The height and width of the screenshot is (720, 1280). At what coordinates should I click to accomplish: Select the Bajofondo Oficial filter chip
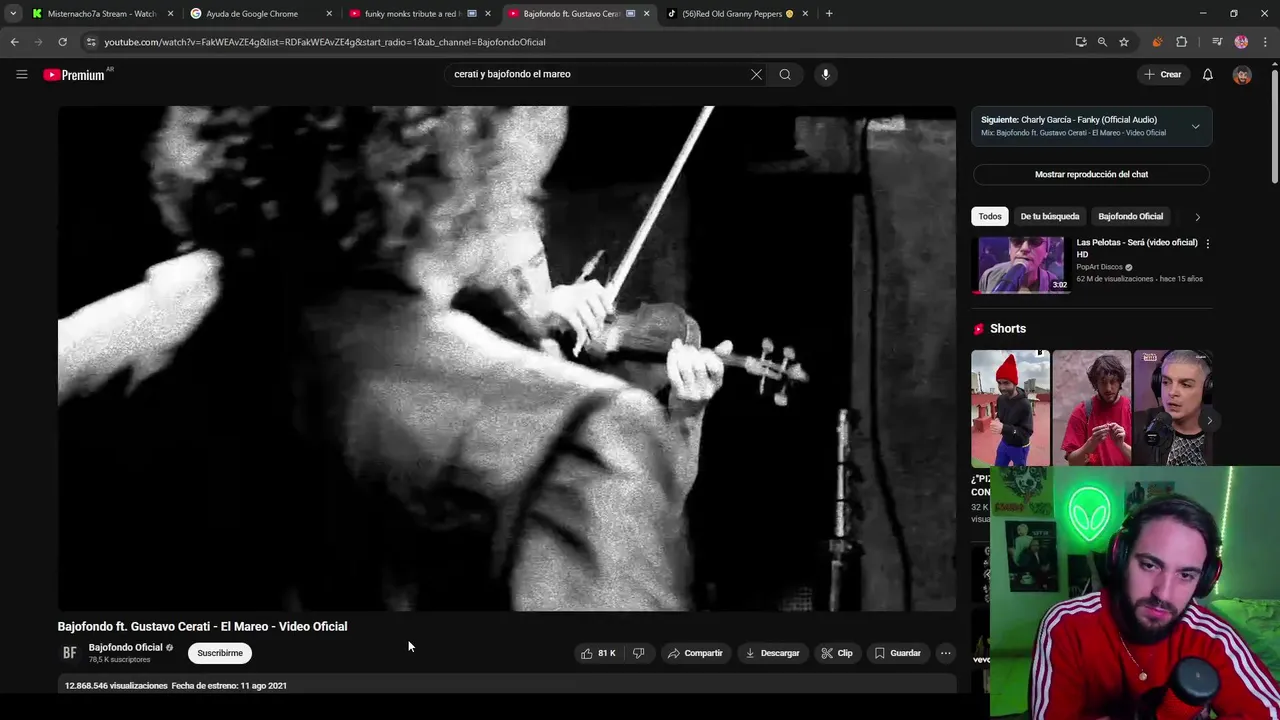(x=1131, y=216)
